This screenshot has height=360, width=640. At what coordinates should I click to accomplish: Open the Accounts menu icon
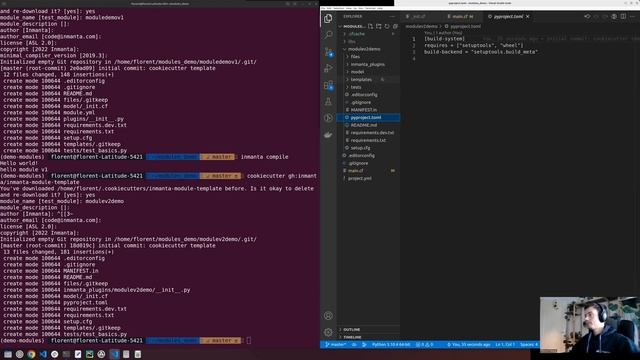328,316
